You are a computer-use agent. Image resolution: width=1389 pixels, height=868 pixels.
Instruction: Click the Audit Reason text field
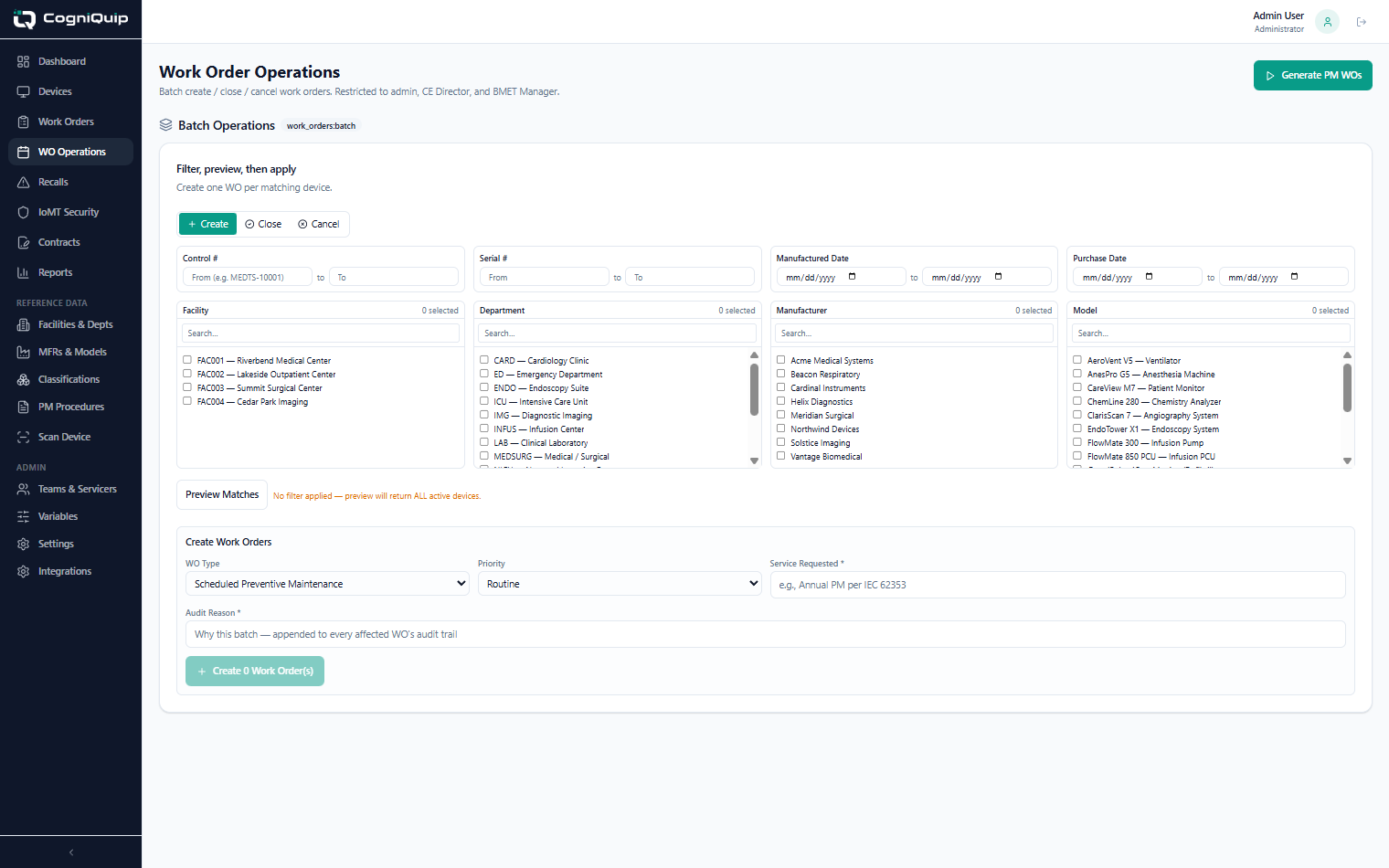pos(765,634)
